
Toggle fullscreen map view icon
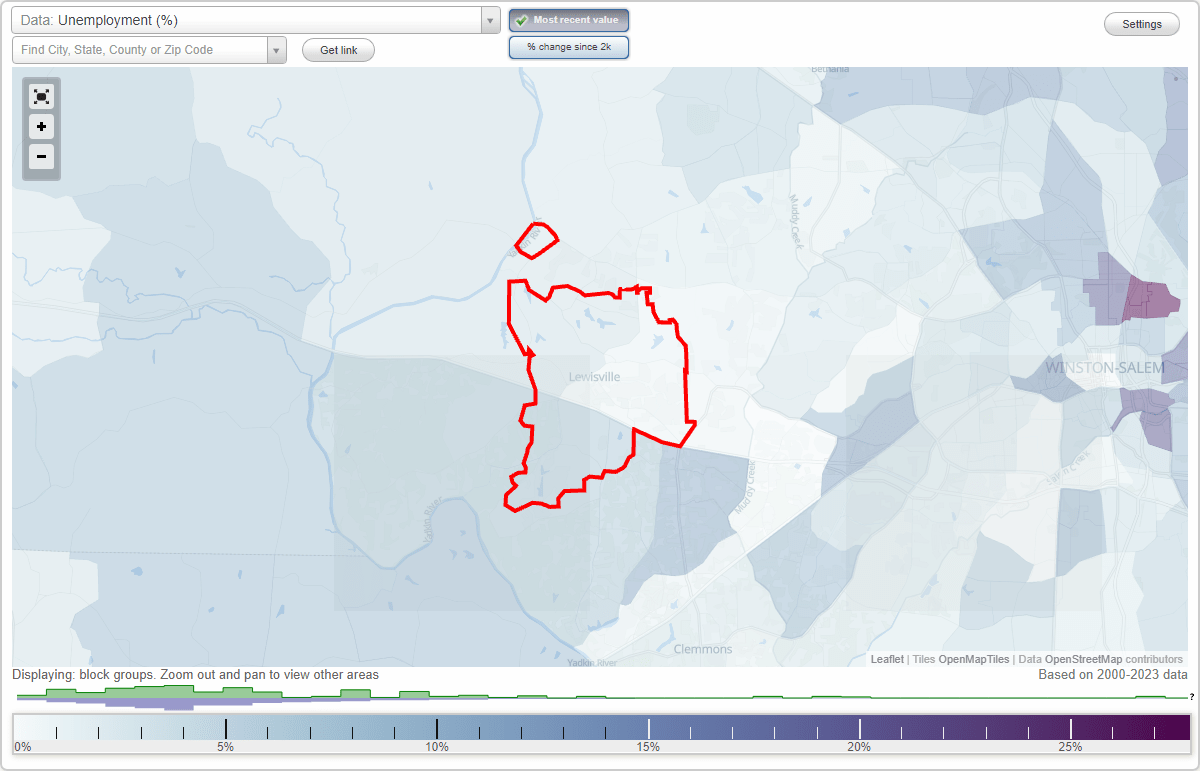pos(41,96)
